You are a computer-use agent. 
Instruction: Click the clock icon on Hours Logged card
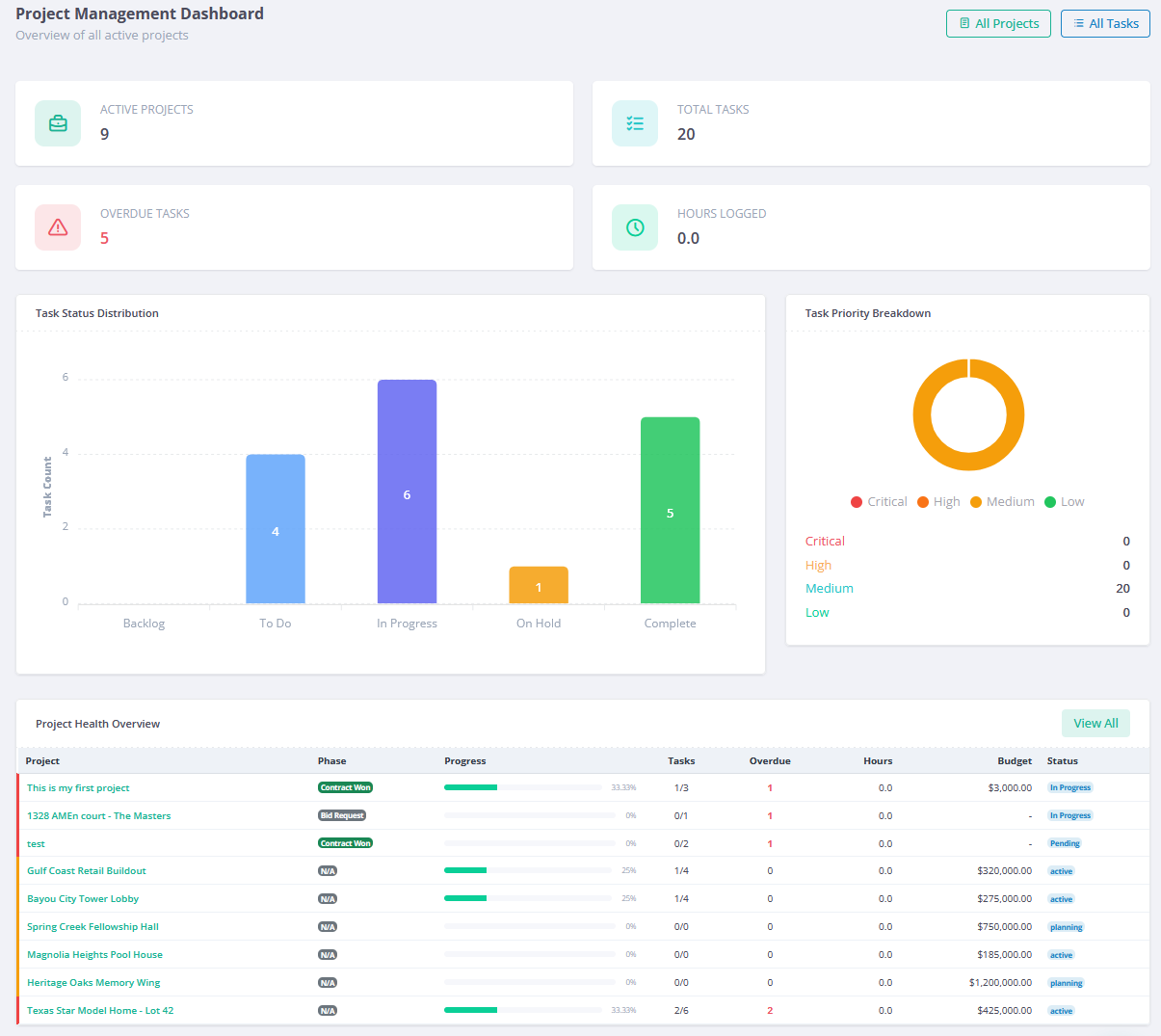(635, 227)
